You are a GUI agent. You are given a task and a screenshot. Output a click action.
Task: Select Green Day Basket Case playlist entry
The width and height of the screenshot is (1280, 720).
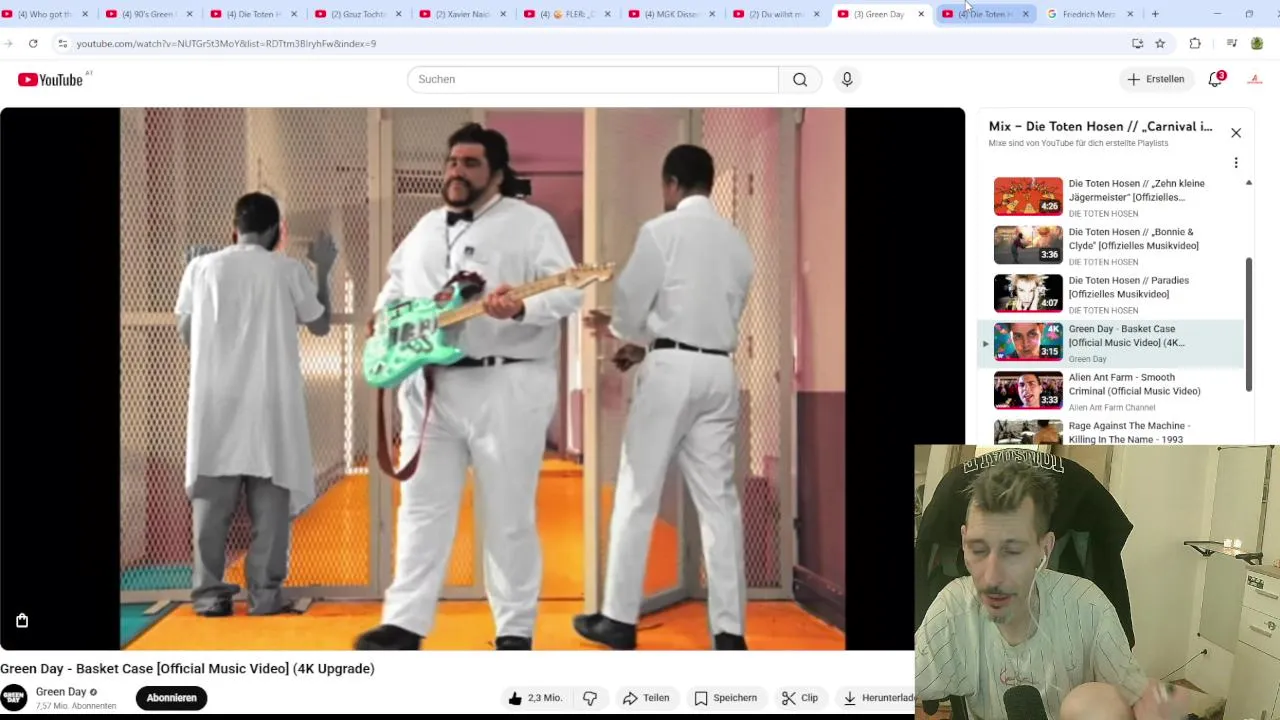click(1110, 343)
